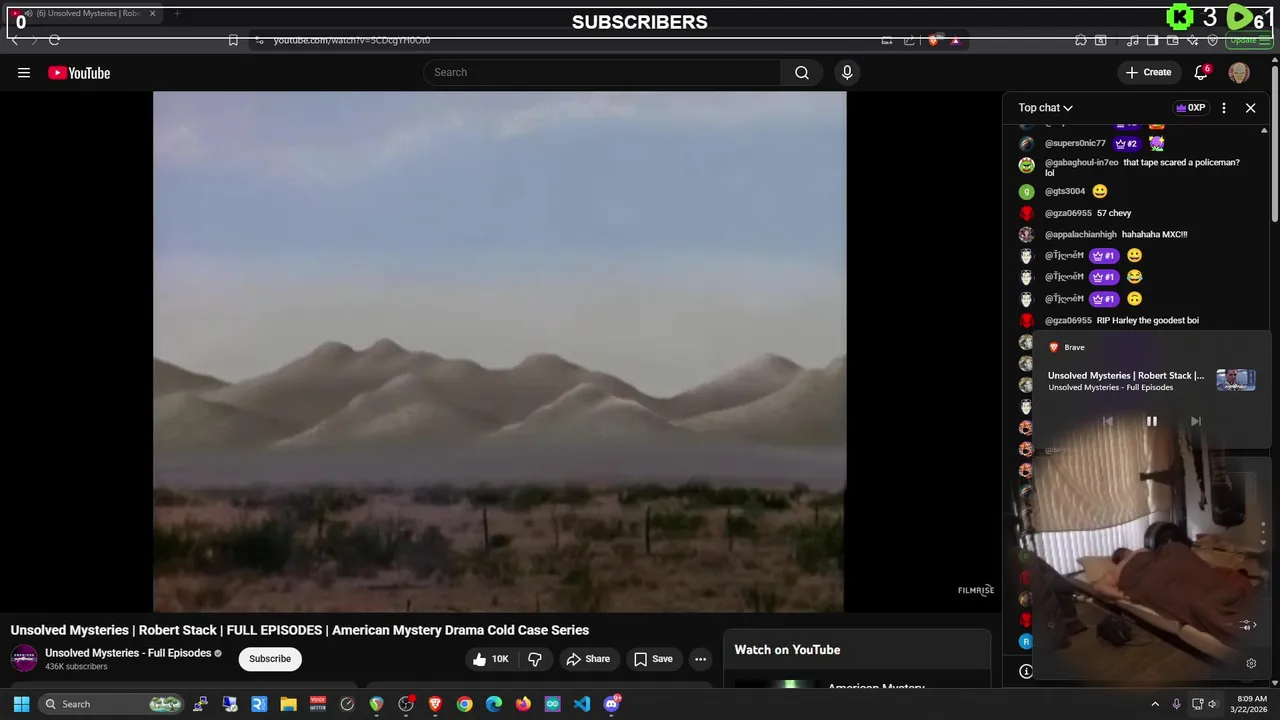Close the live chat panel
The image size is (1280, 720).
click(1250, 108)
